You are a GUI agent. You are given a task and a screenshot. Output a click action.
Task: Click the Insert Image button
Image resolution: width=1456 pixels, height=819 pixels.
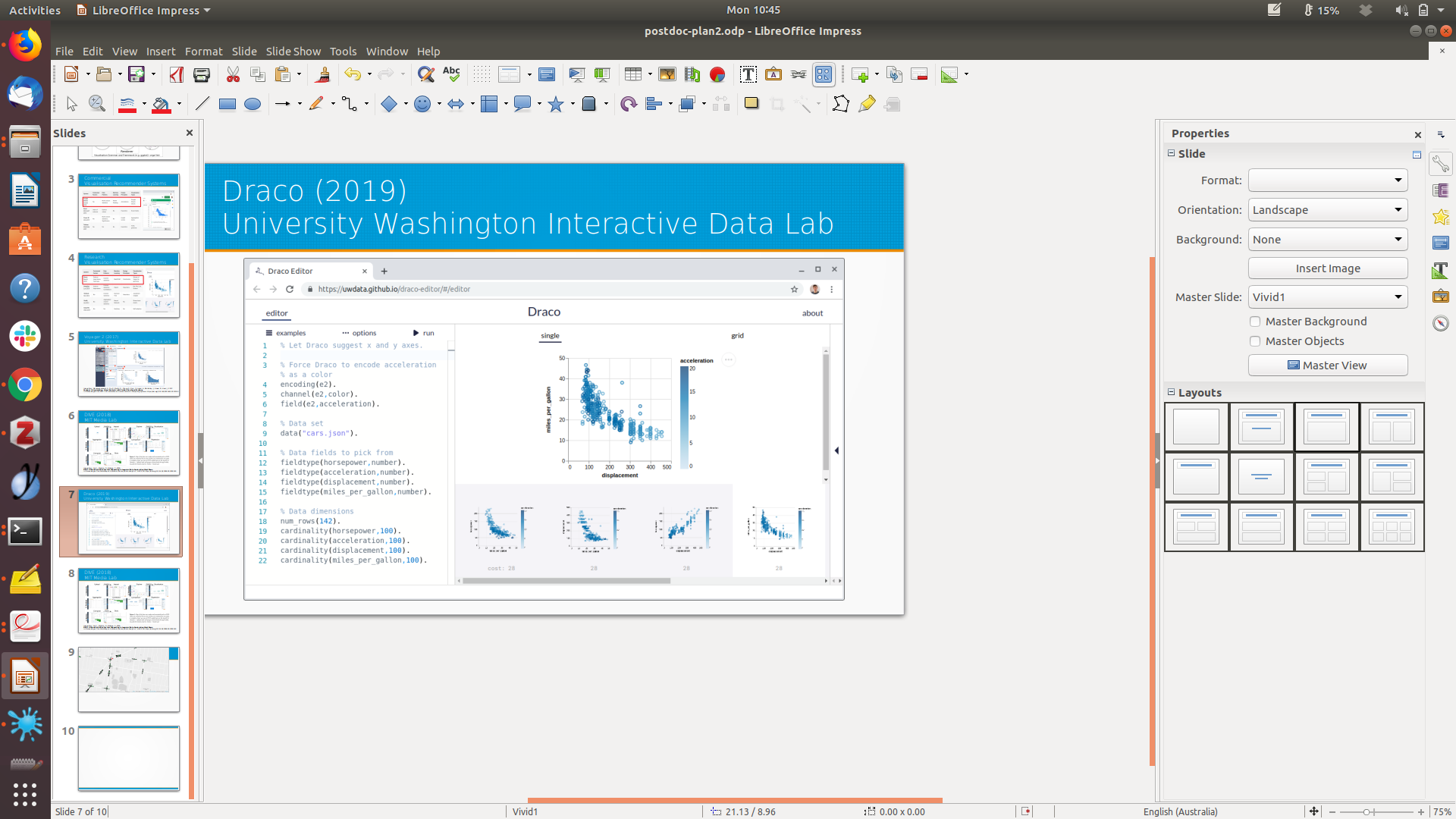1327,268
